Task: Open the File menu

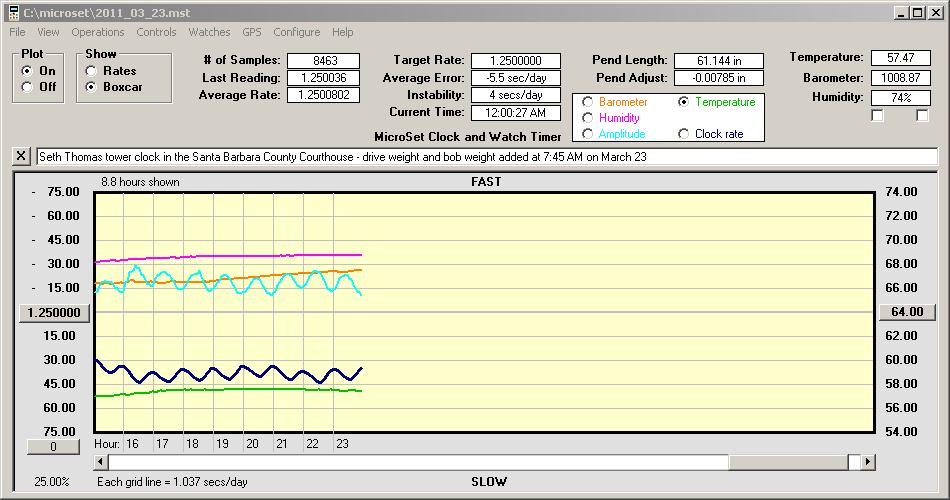Action: pos(17,32)
